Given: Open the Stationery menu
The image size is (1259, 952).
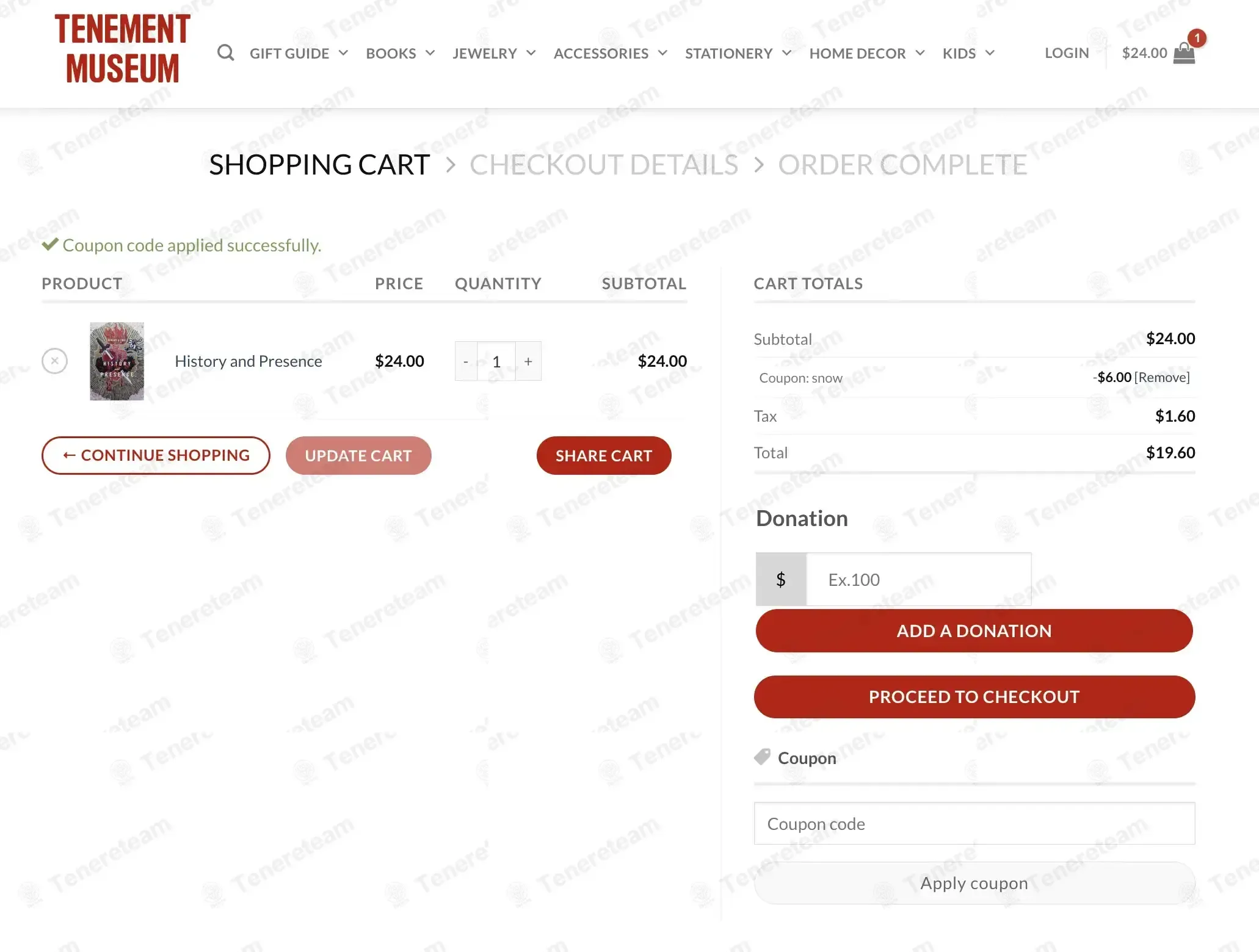Looking at the screenshot, I should coord(729,53).
